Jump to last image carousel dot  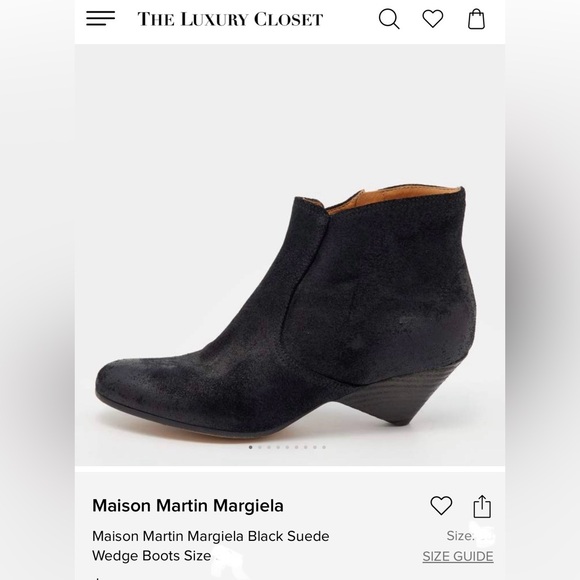point(324,447)
